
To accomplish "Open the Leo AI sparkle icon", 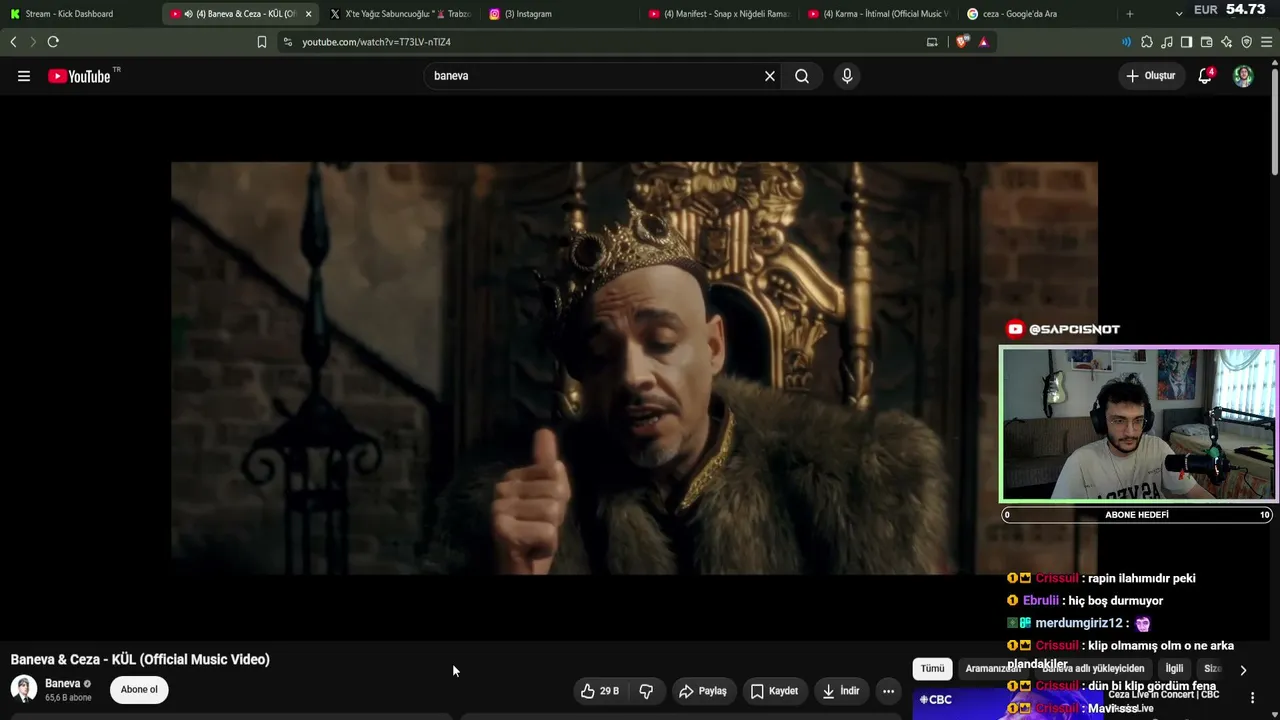I will pyautogui.click(x=1226, y=42).
